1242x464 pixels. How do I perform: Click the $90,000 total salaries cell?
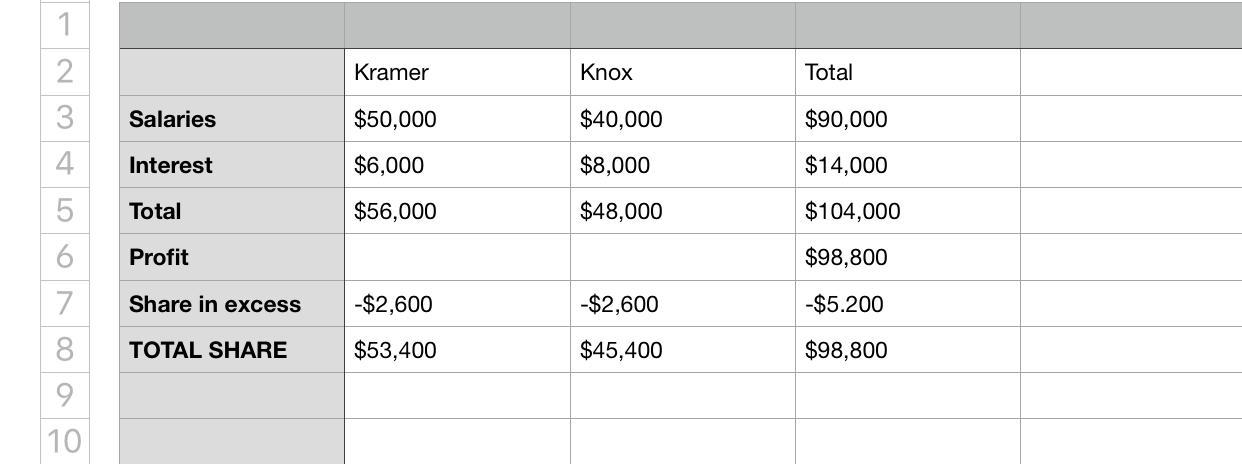tap(908, 119)
